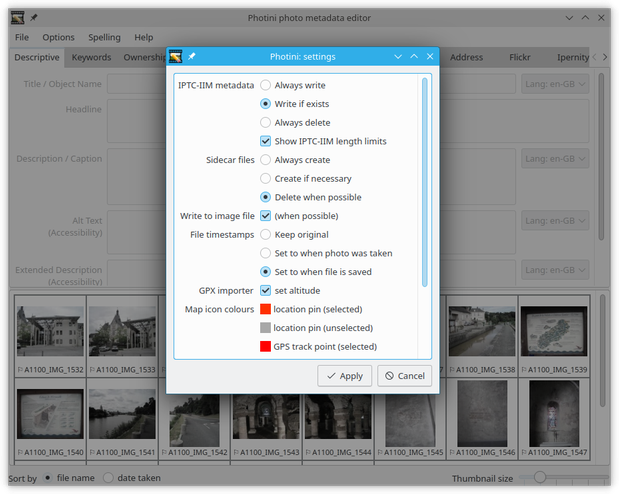The width and height of the screenshot is (619, 494).
Task: Click the Descriptive tab vertical scrollbar
Action: 601,157
